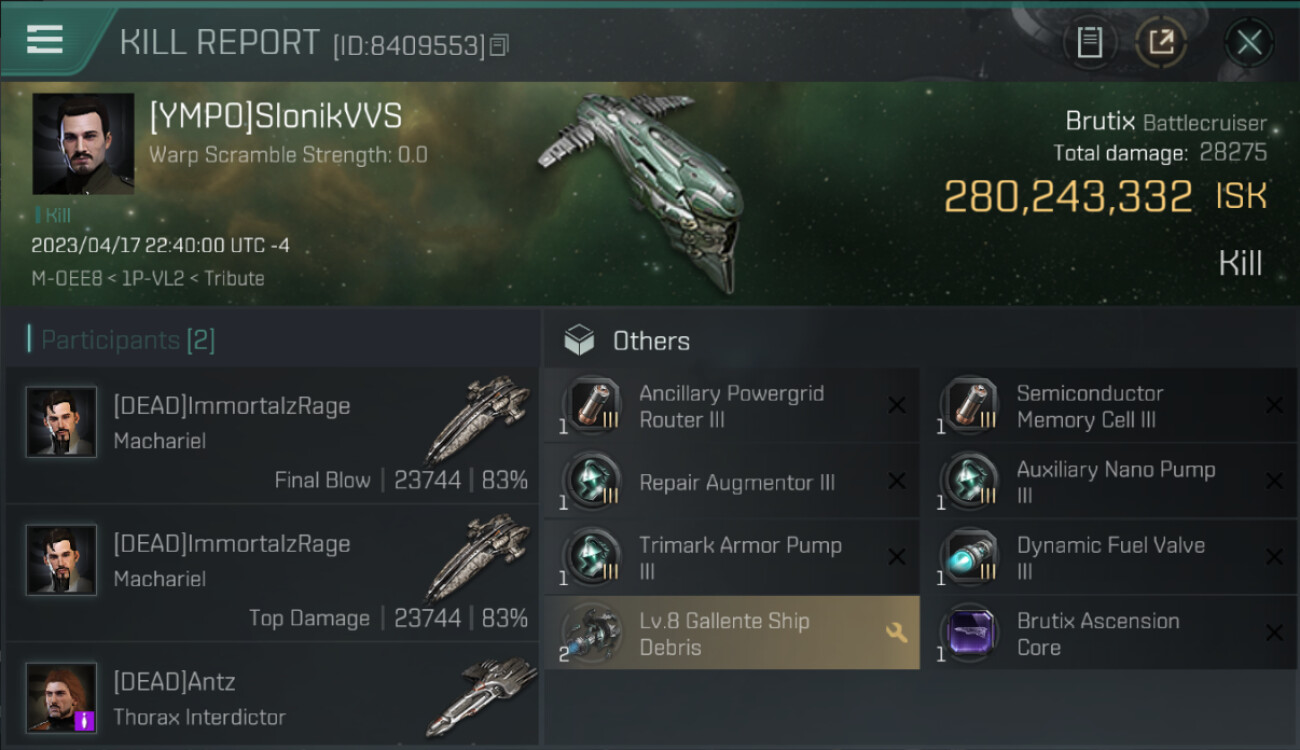
Task: Close the kill report window
Action: coord(1249,43)
